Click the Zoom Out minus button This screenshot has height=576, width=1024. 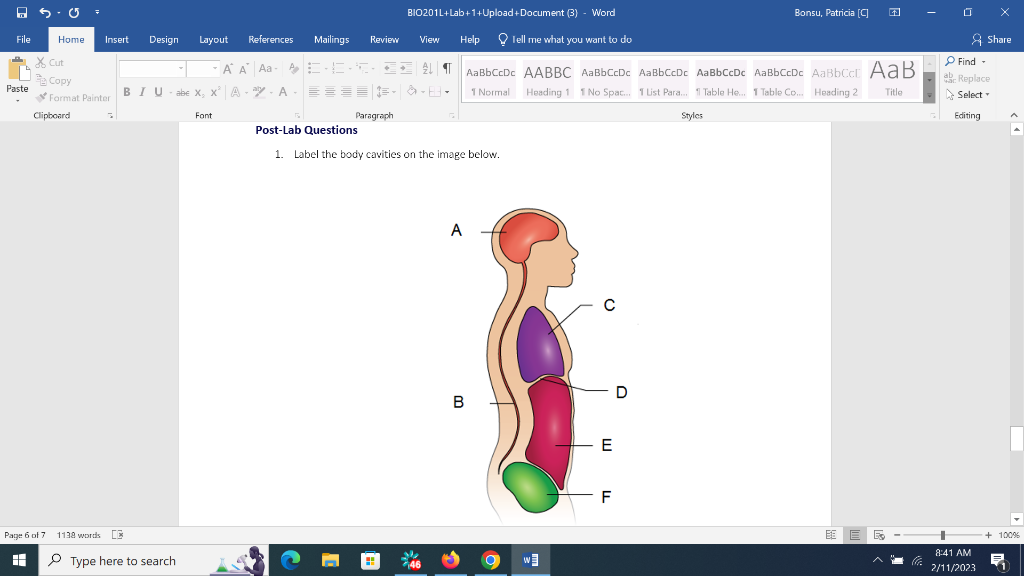(x=897, y=535)
